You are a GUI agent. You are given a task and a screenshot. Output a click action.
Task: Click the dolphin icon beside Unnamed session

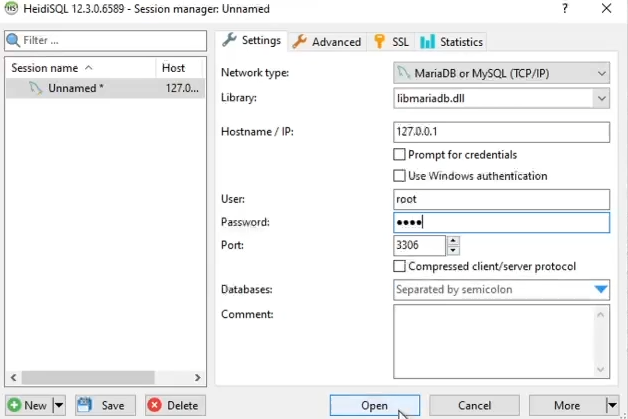coord(35,88)
